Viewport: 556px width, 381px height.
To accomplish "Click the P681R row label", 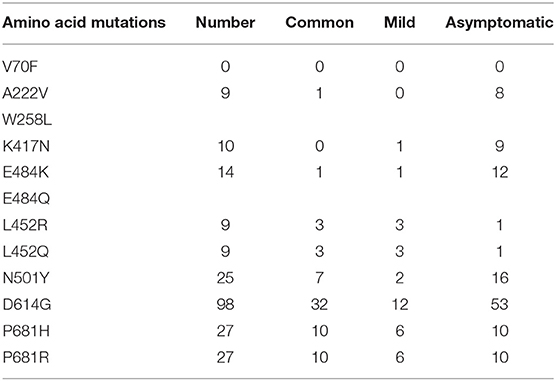I will (x=26, y=358).
